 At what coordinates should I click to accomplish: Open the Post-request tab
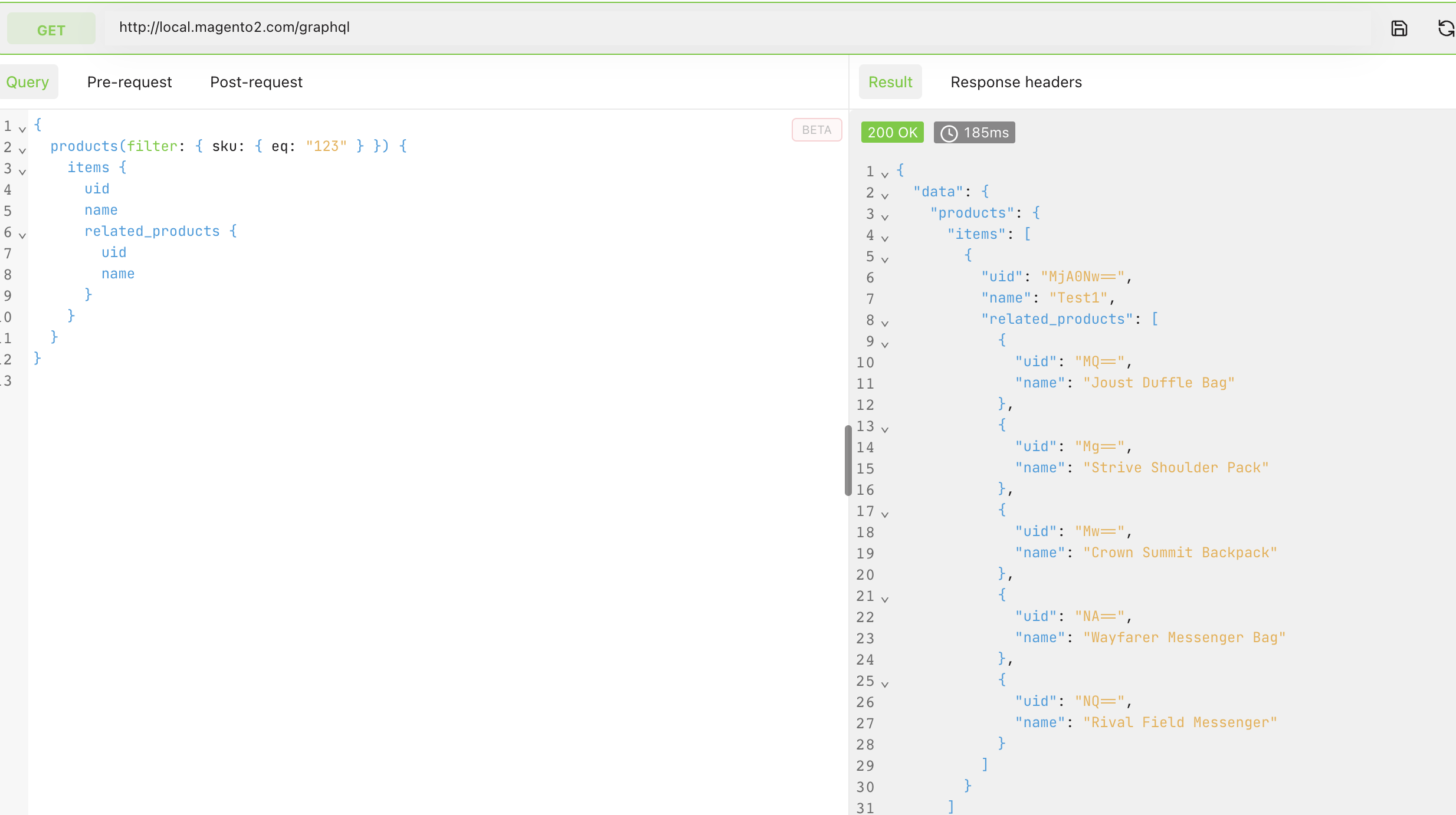[x=256, y=82]
